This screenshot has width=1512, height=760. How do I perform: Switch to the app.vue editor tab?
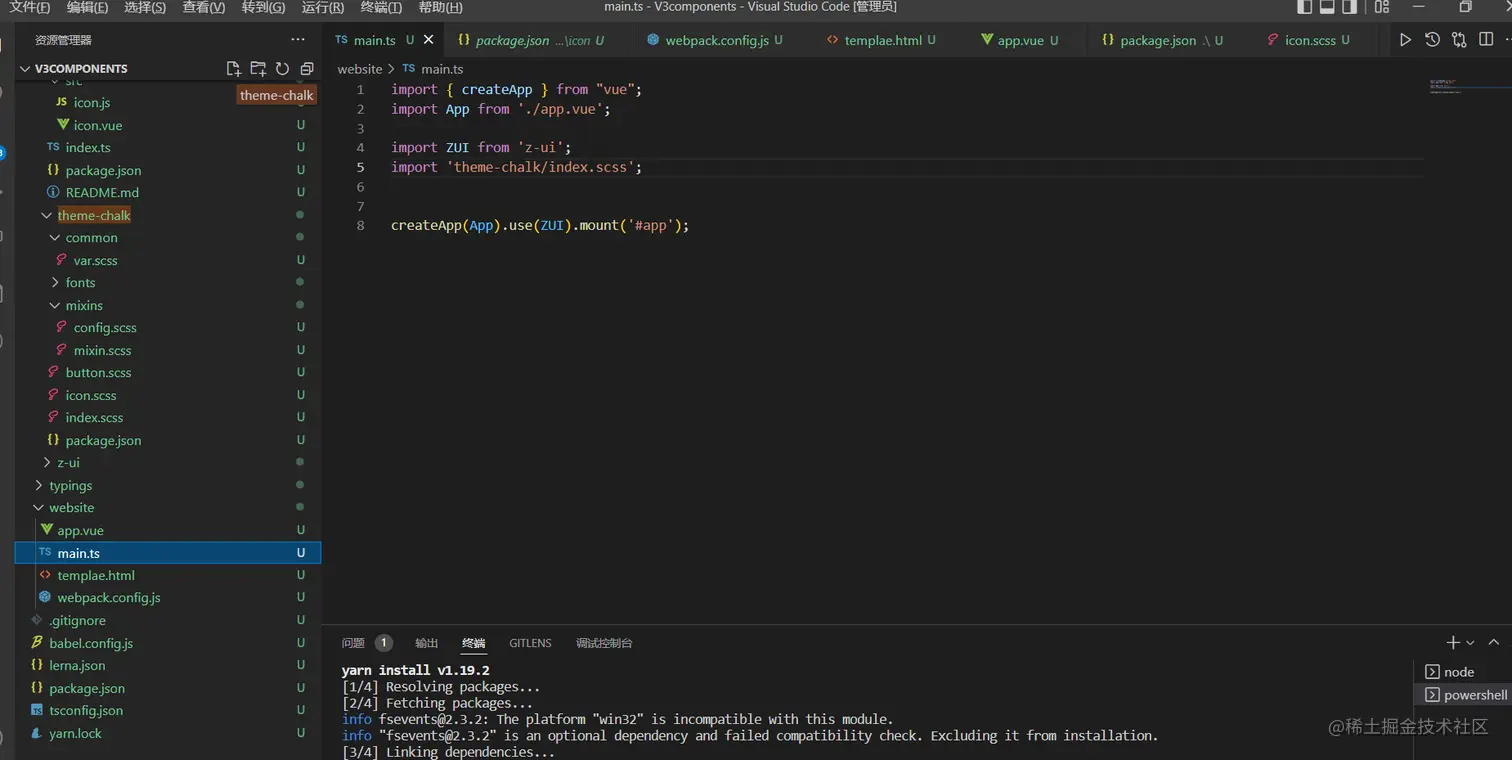1019,40
